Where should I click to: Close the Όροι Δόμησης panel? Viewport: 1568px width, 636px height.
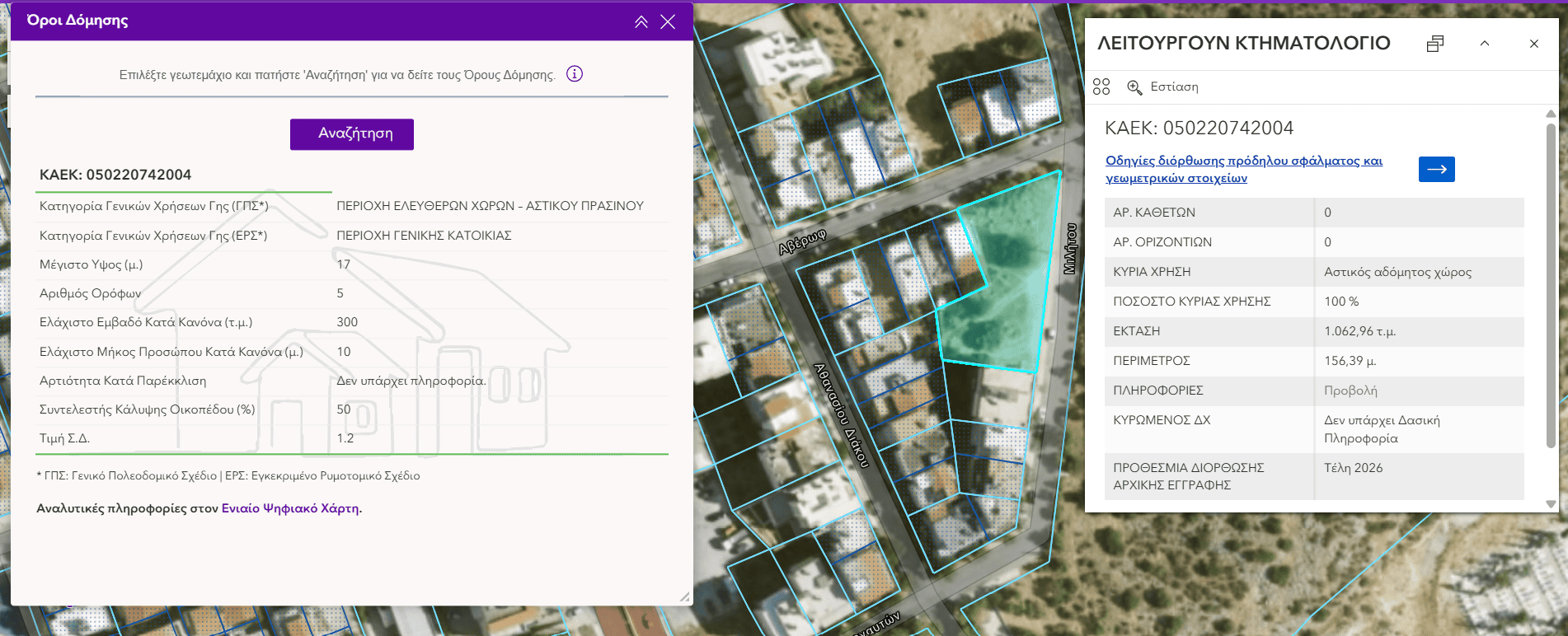(668, 22)
